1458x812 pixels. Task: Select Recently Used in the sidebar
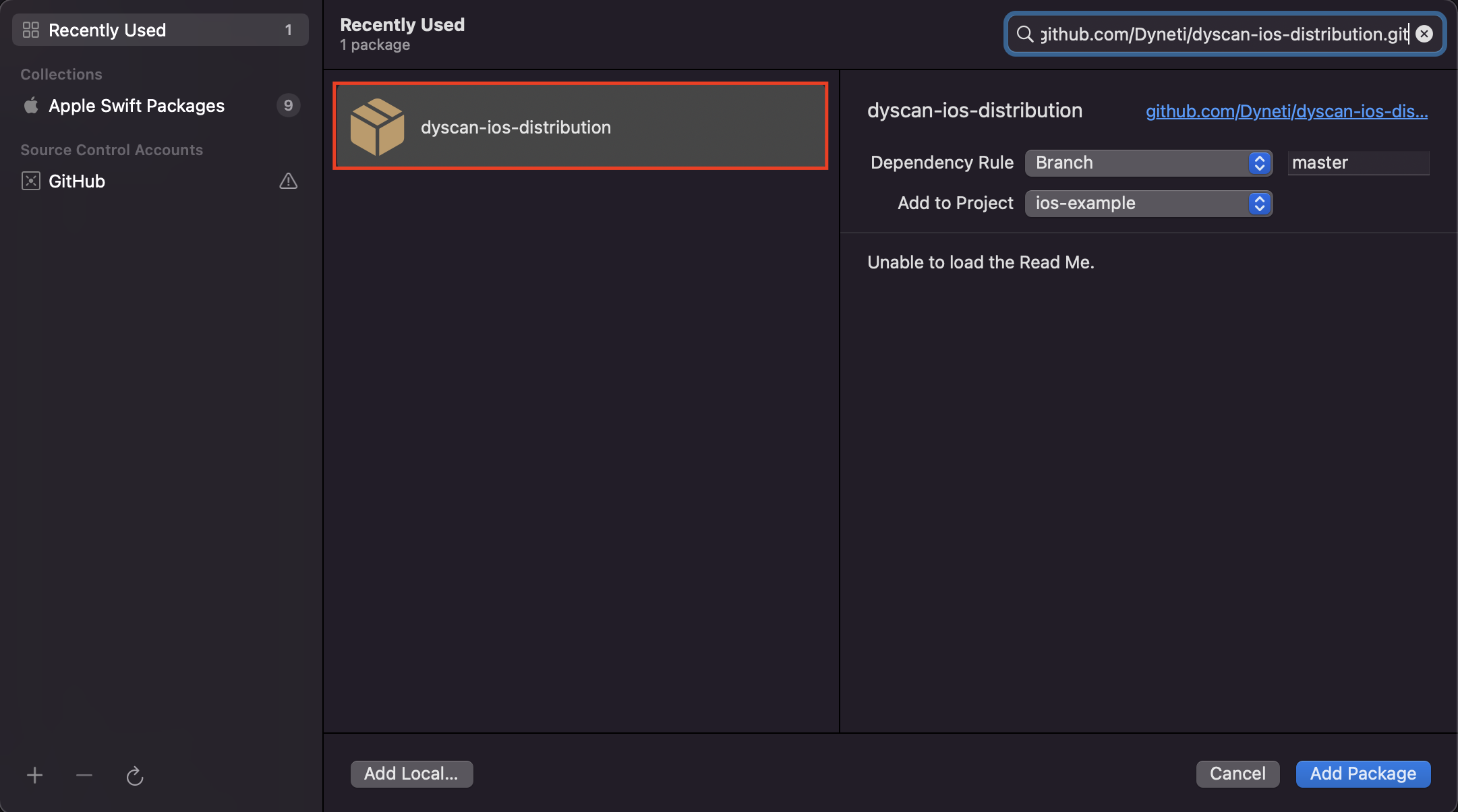(x=107, y=30)
